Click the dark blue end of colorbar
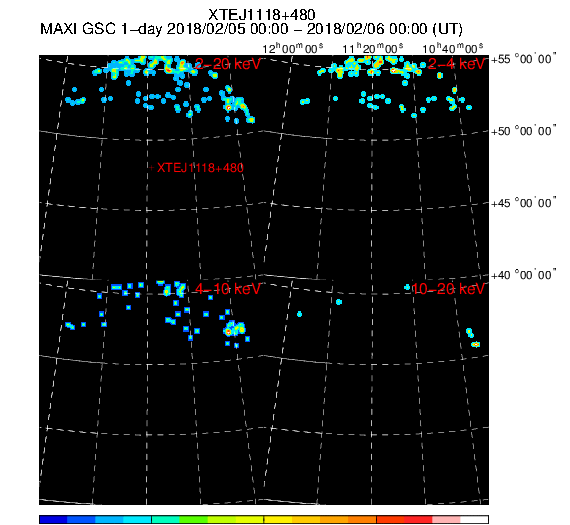Screen dimensions: 570x525 (53, 519)
